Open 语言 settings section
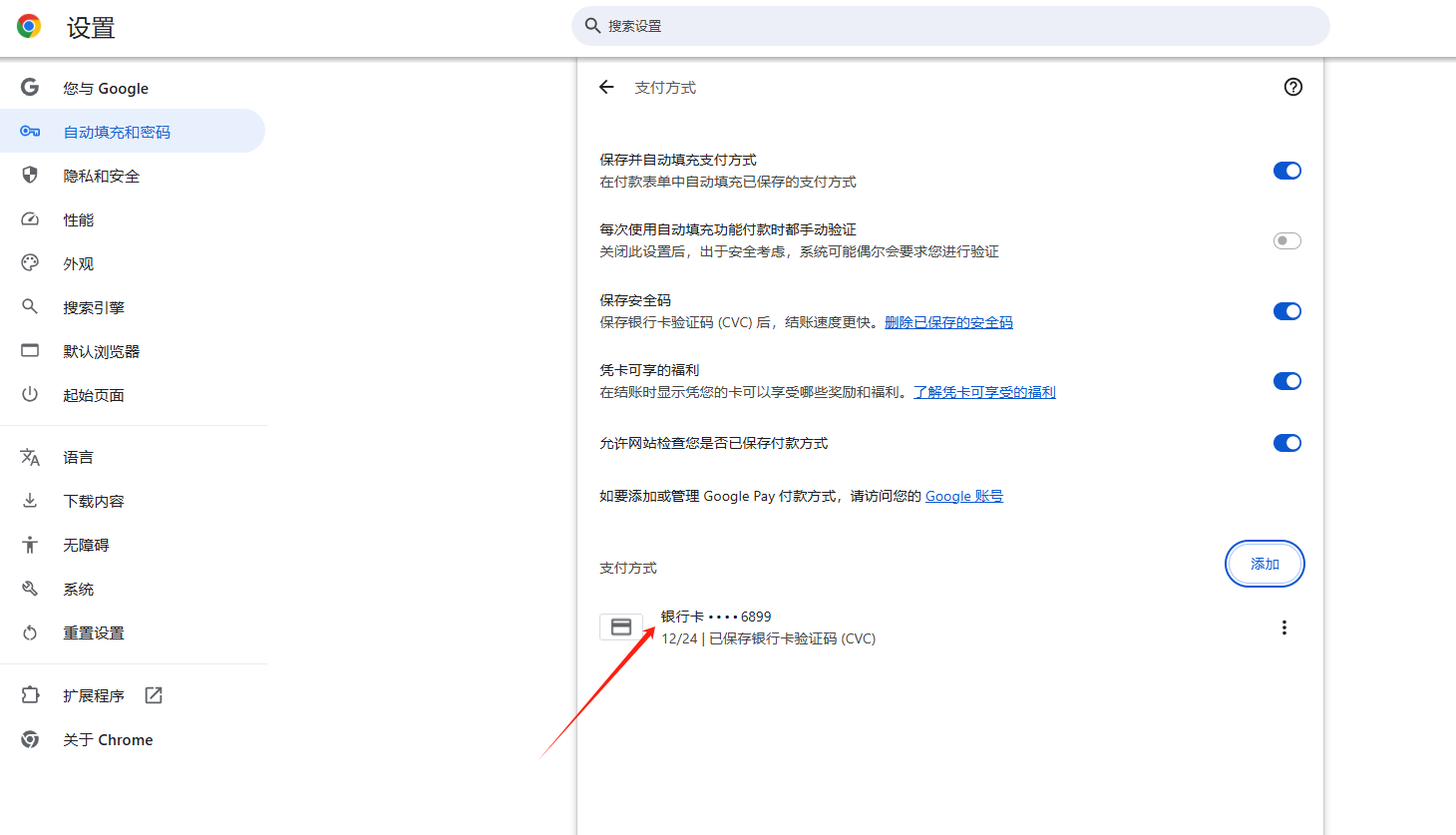Screen dimensions: 1456x835 pyautogui.click(x=133, y=457)
